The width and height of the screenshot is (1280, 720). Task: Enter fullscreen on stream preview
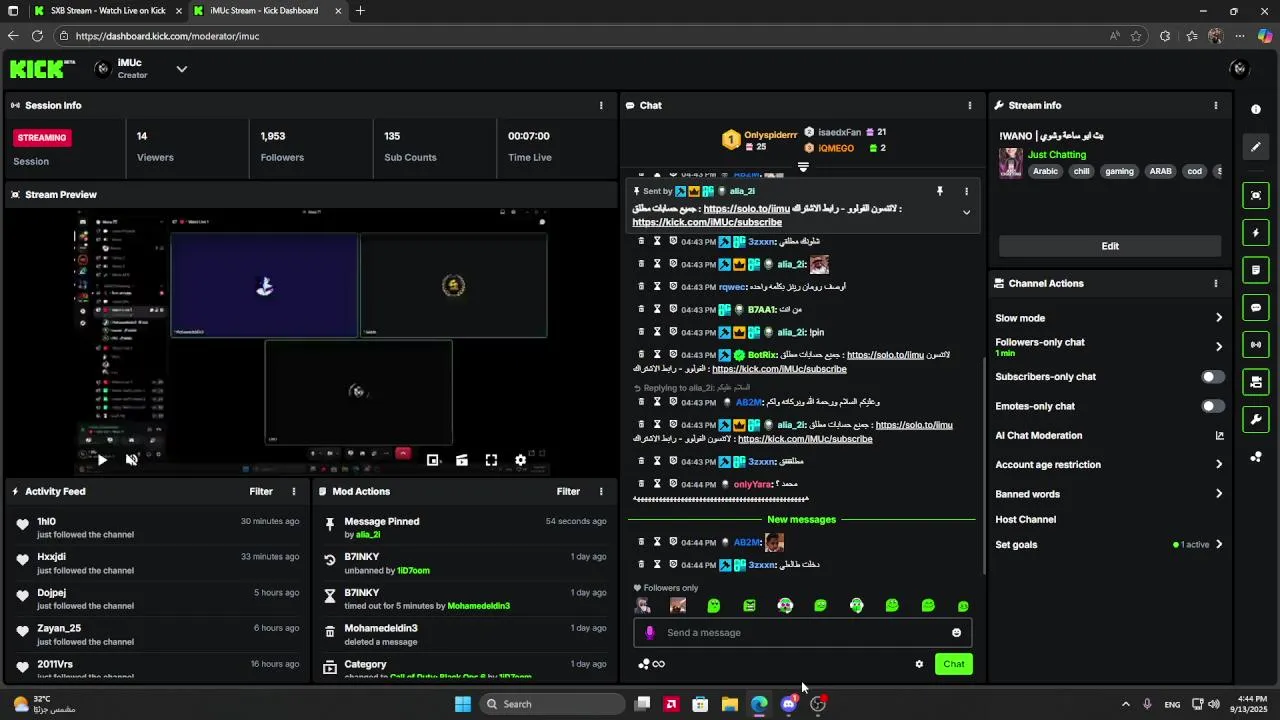491,460
